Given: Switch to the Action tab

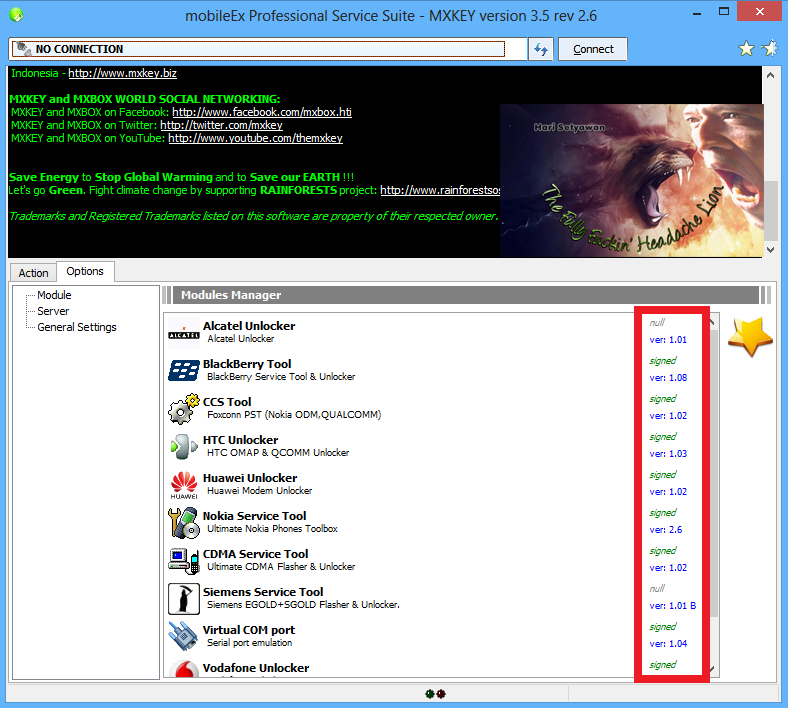Looking at the screenshot, I should click(x=33, y=273).
